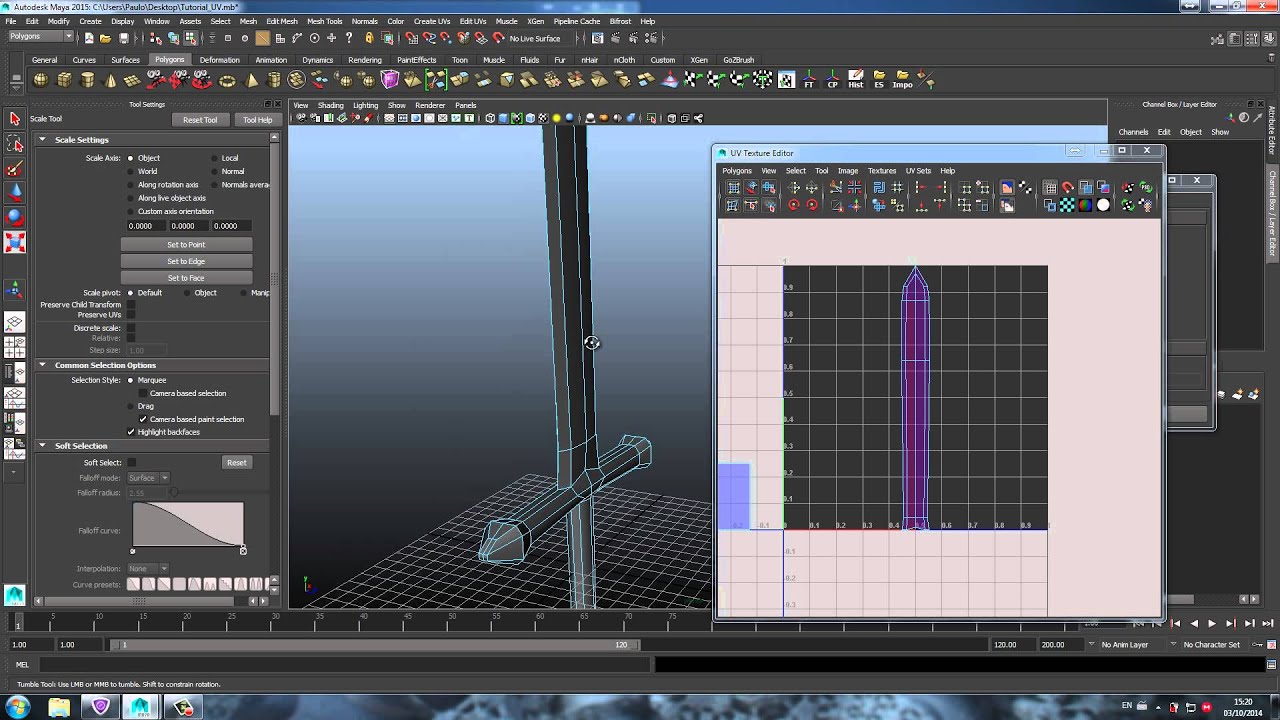Switch to the Rendering shelf tab
Viewport: 1280px width, 720px height.
coord(364,60)
